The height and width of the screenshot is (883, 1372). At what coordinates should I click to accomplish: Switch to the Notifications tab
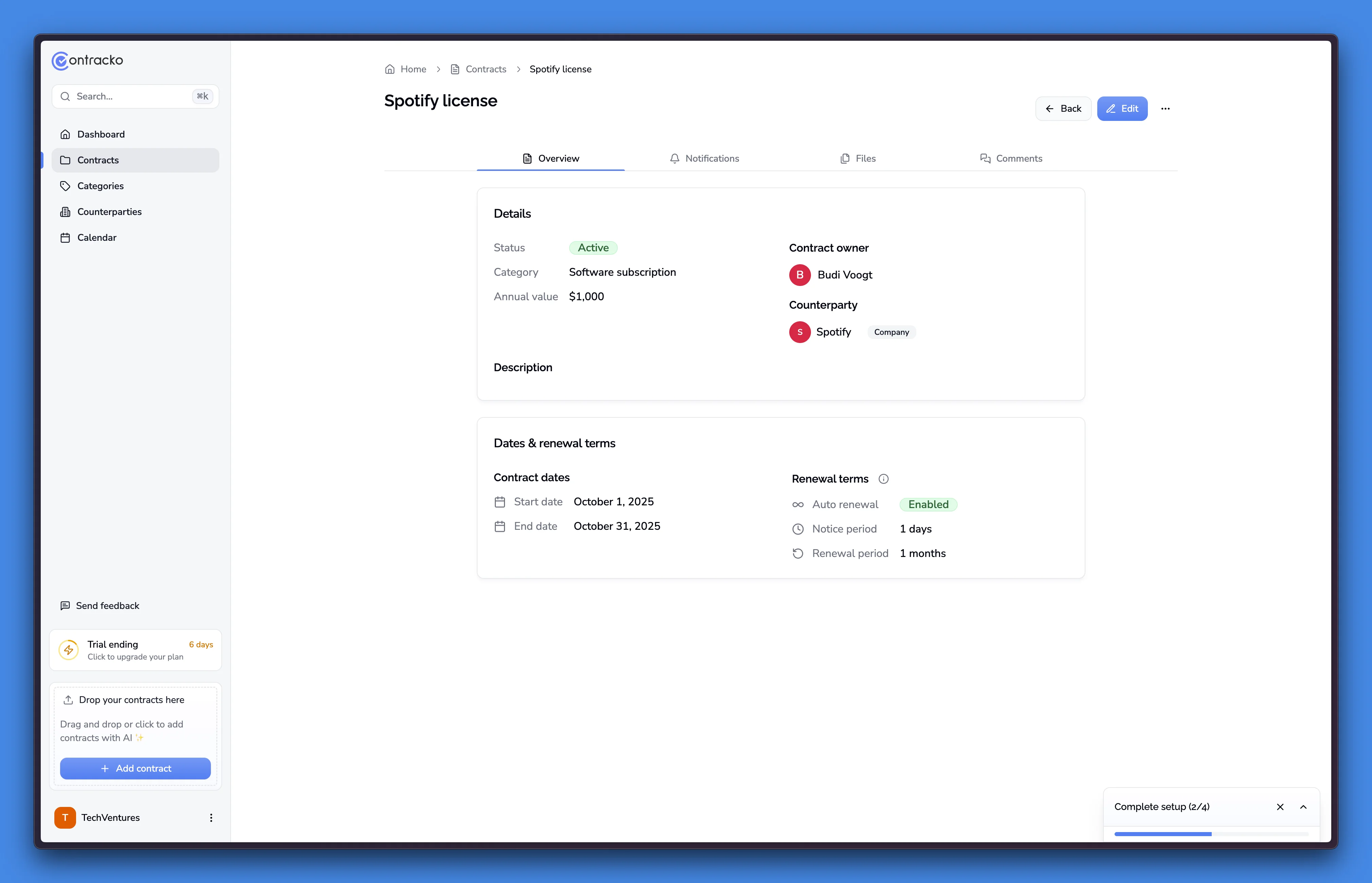click(x=705, y=158)
